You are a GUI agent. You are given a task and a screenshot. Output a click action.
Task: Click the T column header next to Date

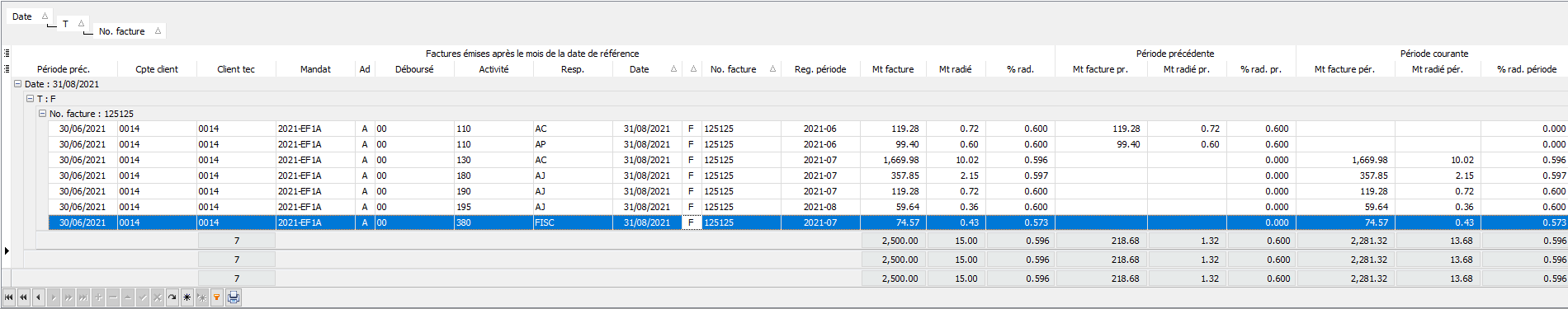pos(692,69)
